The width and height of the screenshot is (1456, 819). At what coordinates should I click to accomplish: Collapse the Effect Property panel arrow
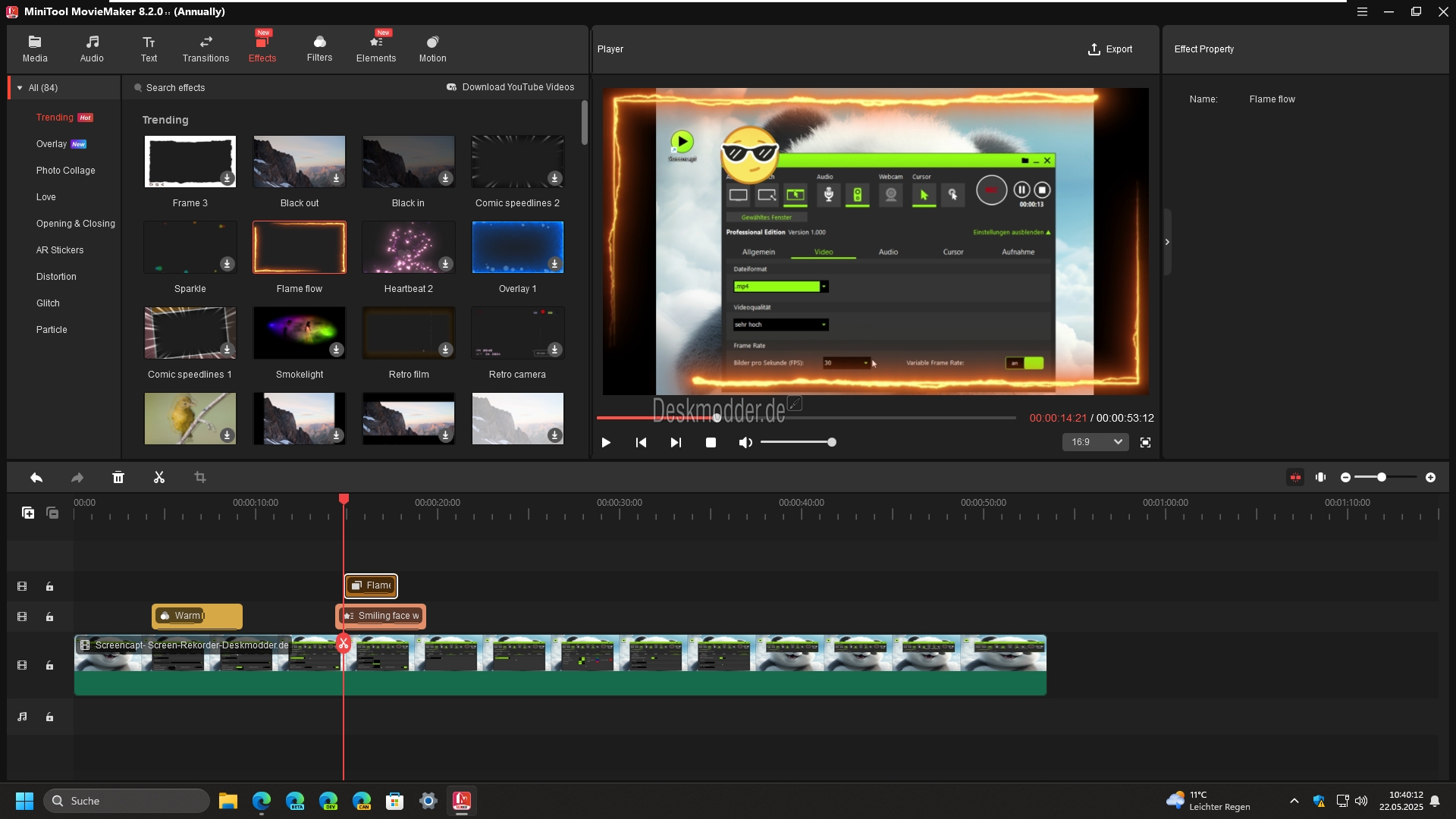(x=1167, y=242)
